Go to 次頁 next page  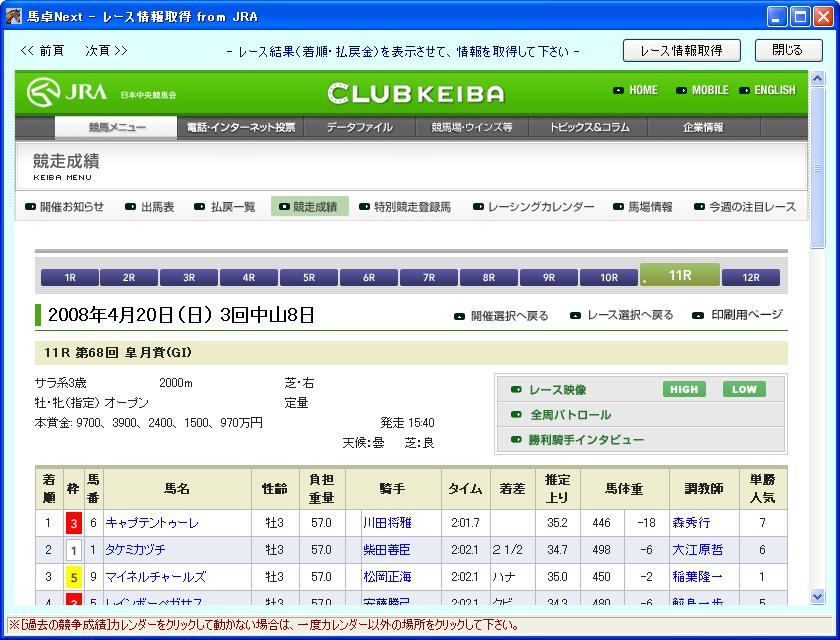coord(106,50)
